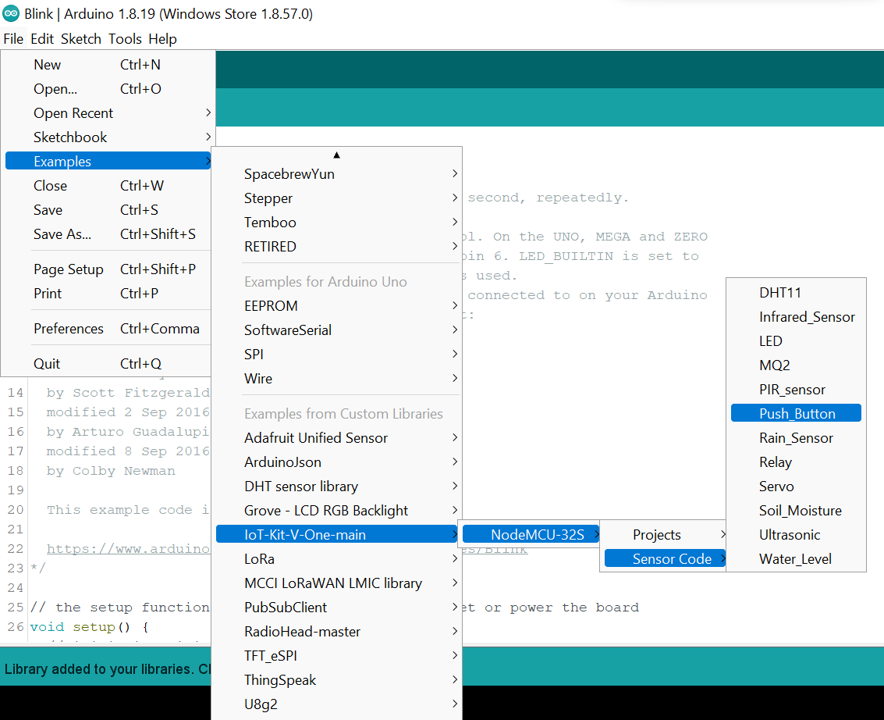
Task: Expand the RadioHead-master examples
Action: [337, 631]
